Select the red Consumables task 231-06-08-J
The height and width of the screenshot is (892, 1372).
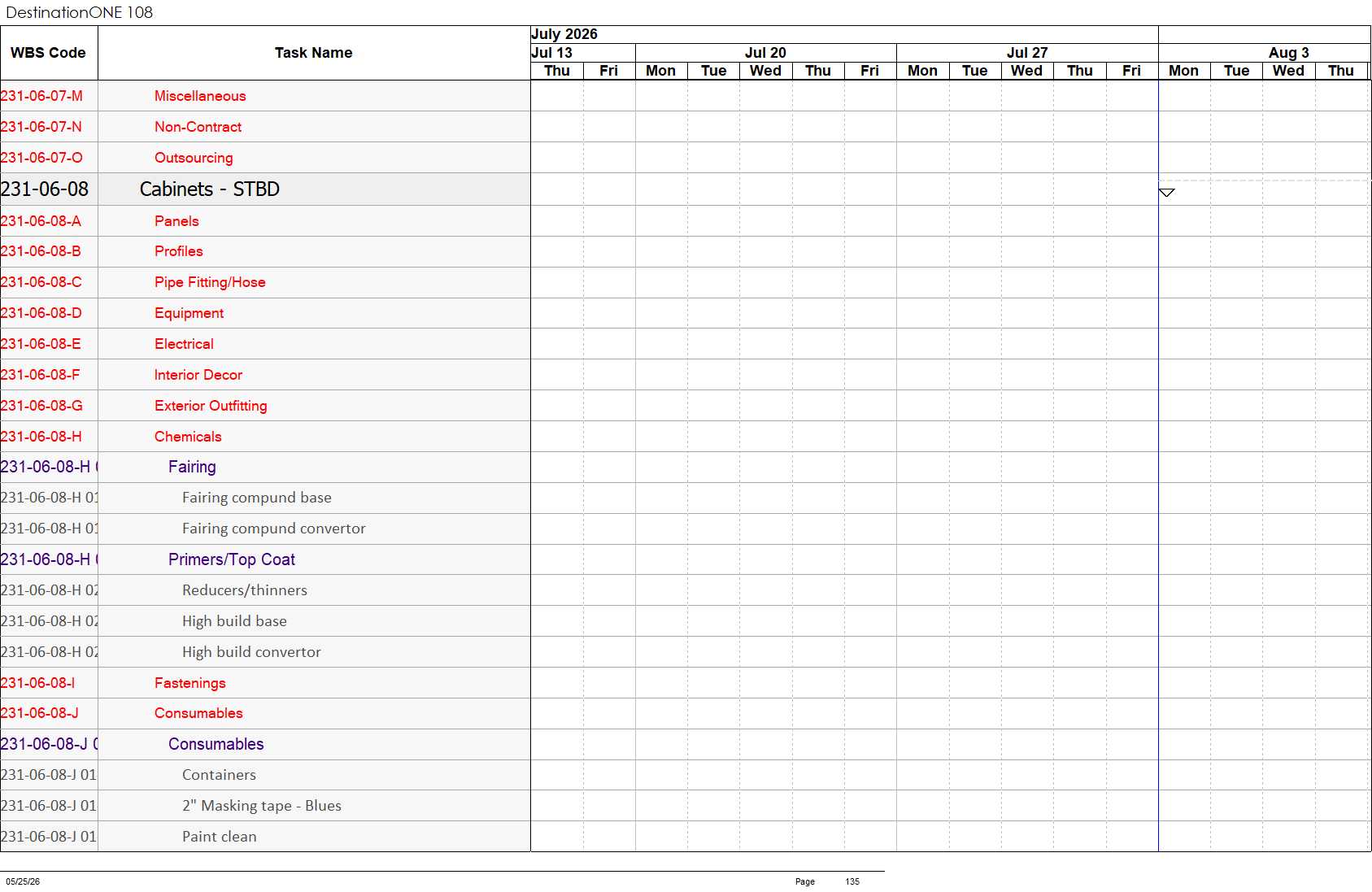click(x=198, y=713)
